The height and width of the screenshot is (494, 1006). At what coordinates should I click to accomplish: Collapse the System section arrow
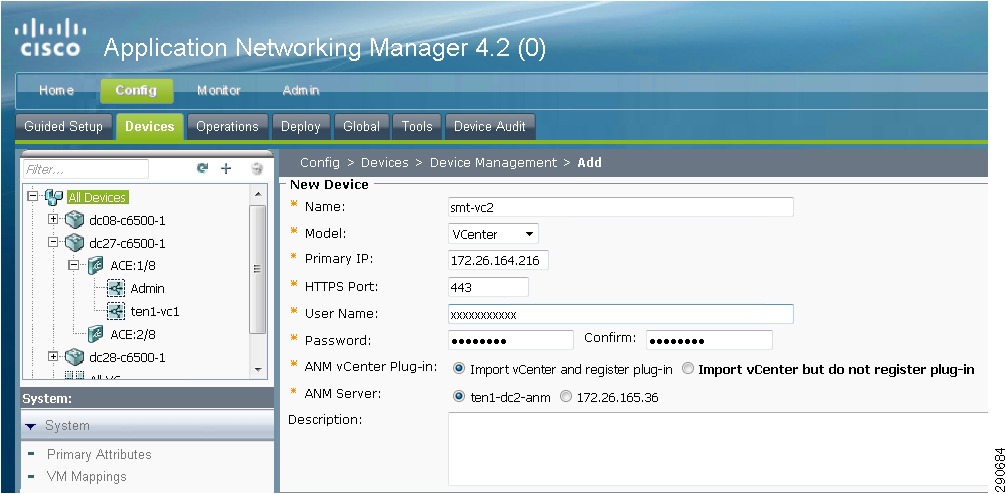(x=31, y=426)
